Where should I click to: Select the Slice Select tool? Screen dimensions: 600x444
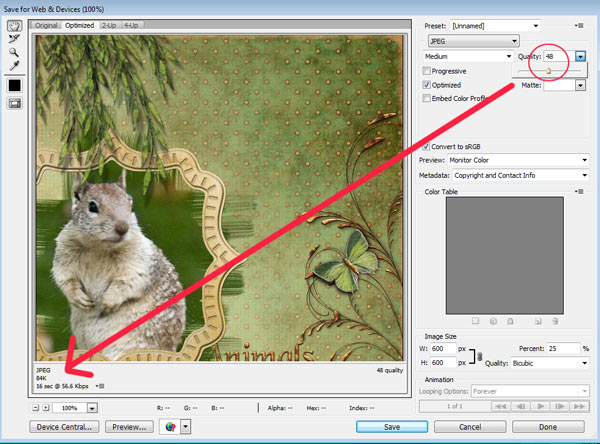14,37
